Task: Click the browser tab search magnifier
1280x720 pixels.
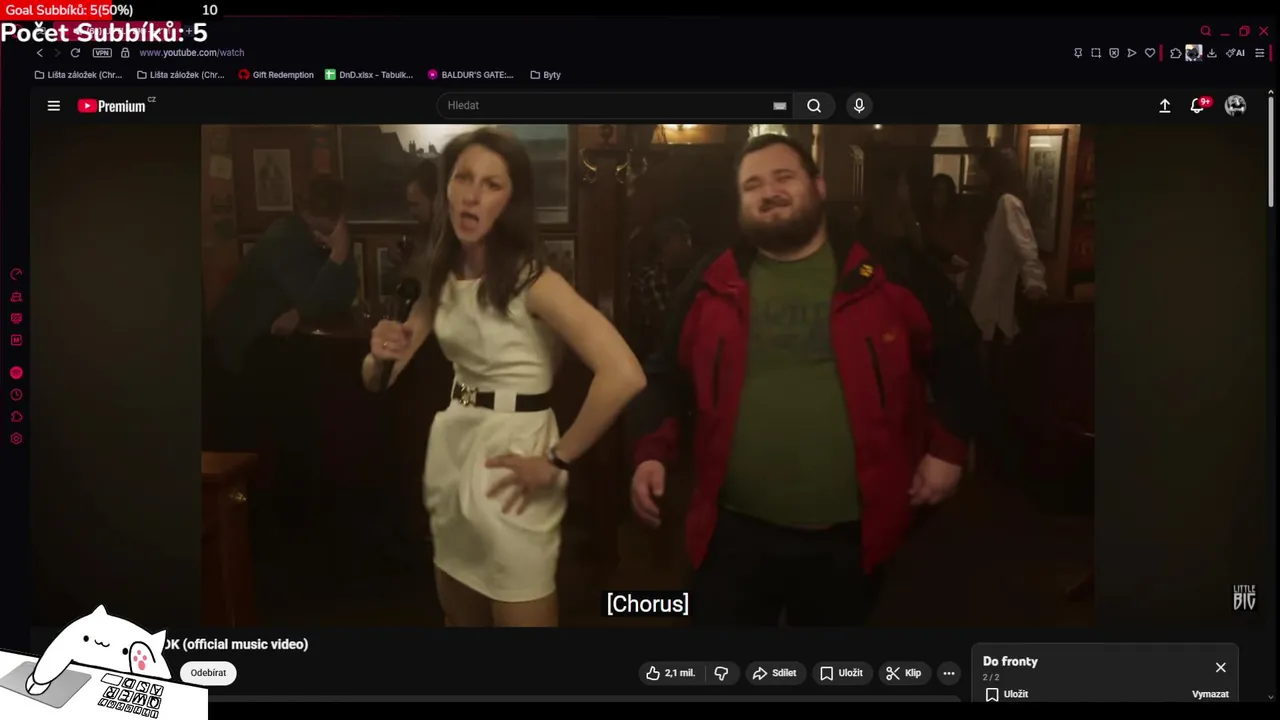Action: tap(1206, 31)
